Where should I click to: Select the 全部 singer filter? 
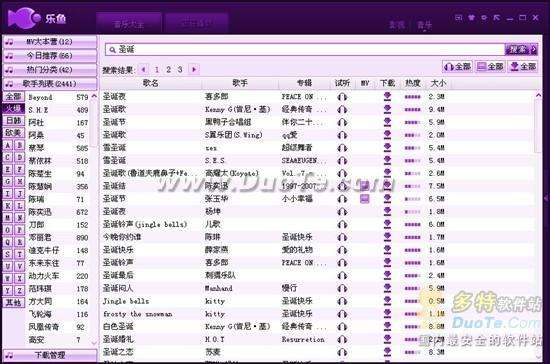click(x=14, y=96)
